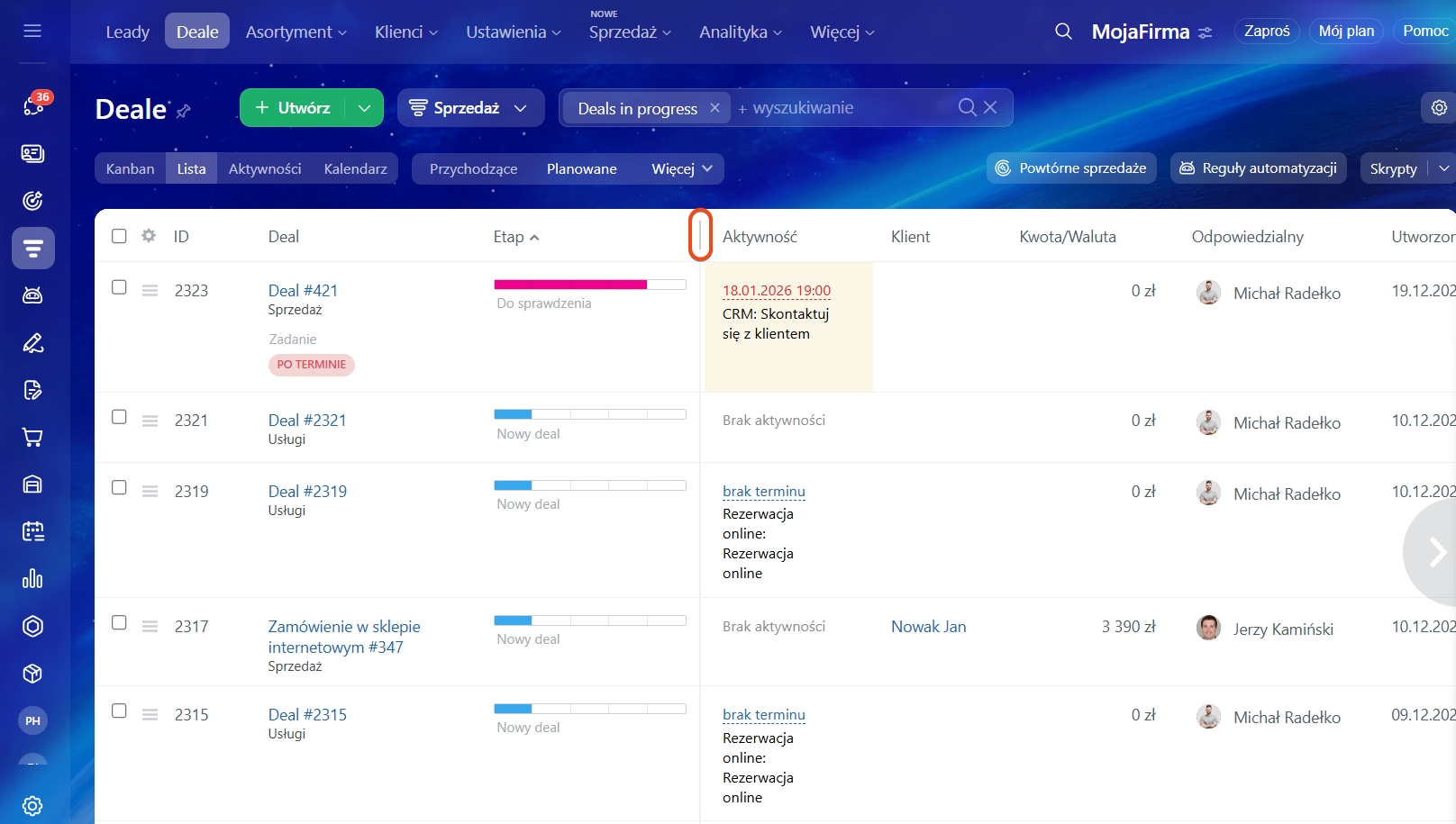Click the Reguły automatyzacji button
Screen dimensions: 1456x824
click(1258, 168)
